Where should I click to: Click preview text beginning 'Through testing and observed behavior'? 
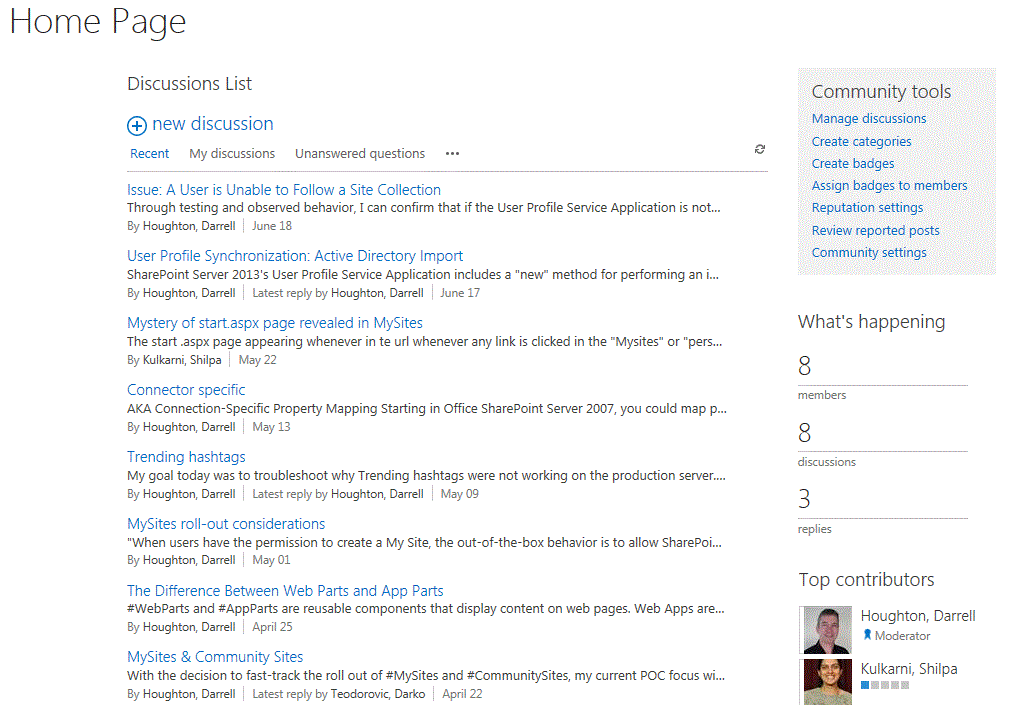(x=424, y=208)
